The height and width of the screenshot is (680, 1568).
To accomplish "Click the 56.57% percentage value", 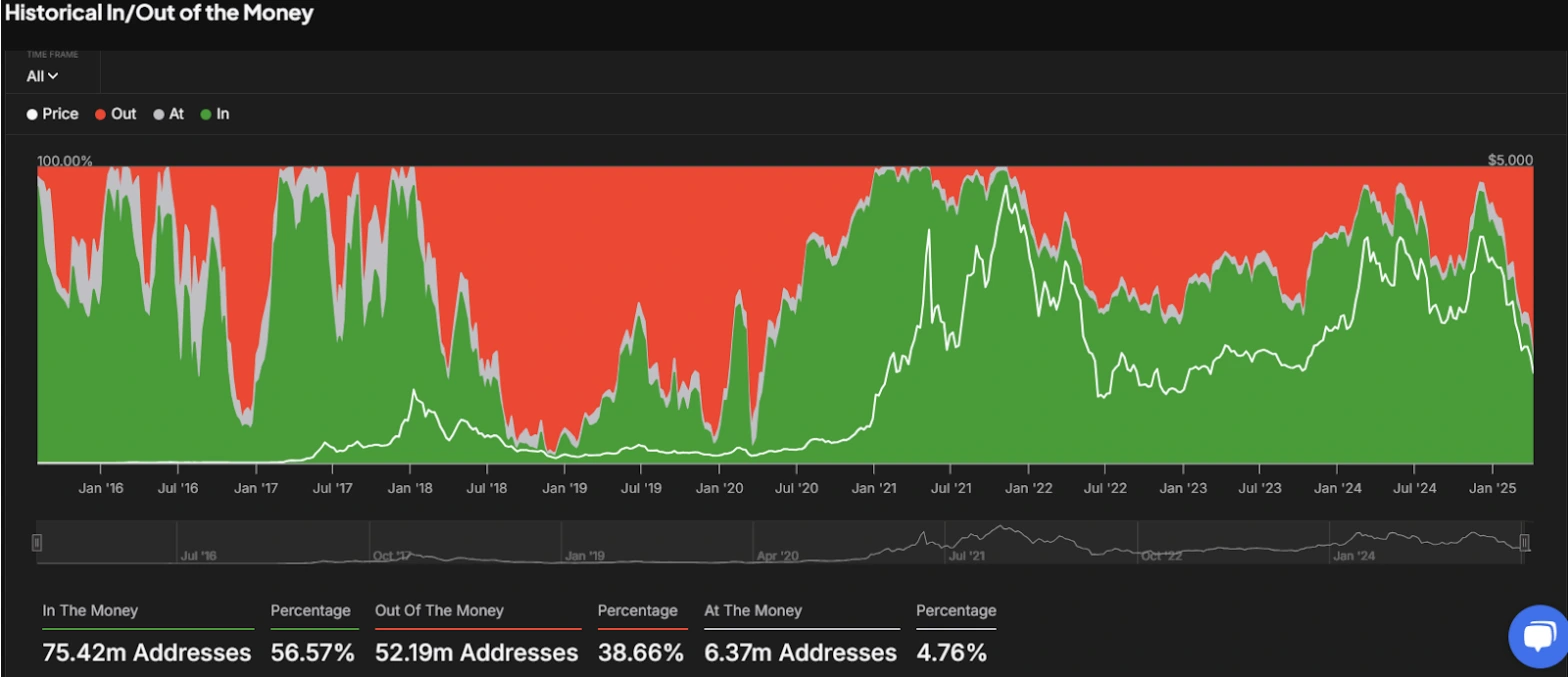I will (312, 653).
